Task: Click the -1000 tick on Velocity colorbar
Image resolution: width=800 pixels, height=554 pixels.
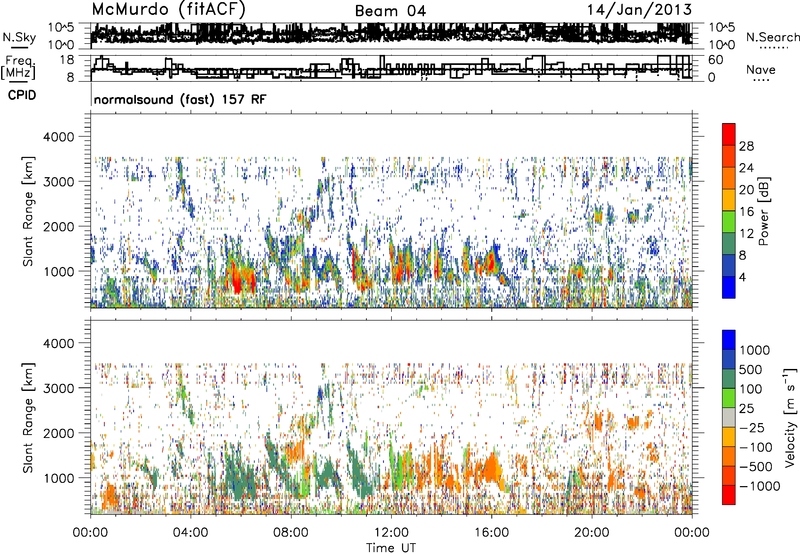Action: click(759, 486)
